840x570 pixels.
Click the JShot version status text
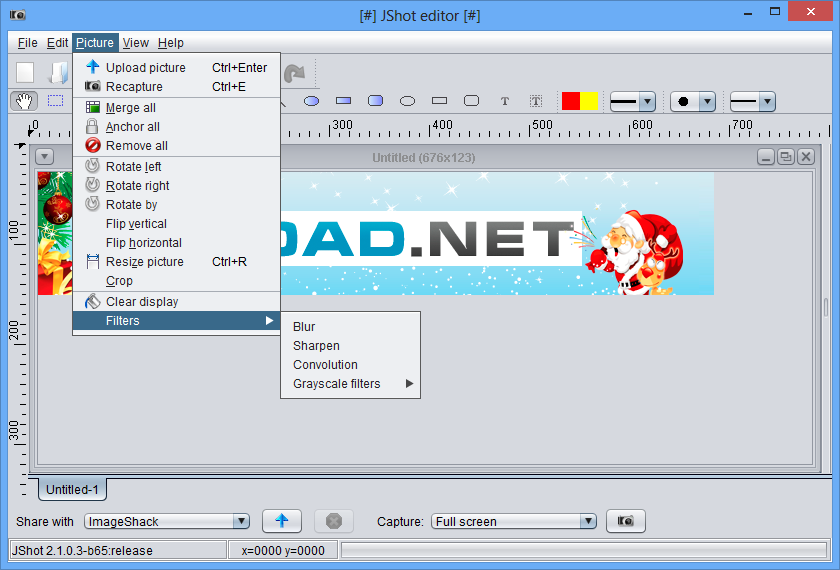click(82, 551)
